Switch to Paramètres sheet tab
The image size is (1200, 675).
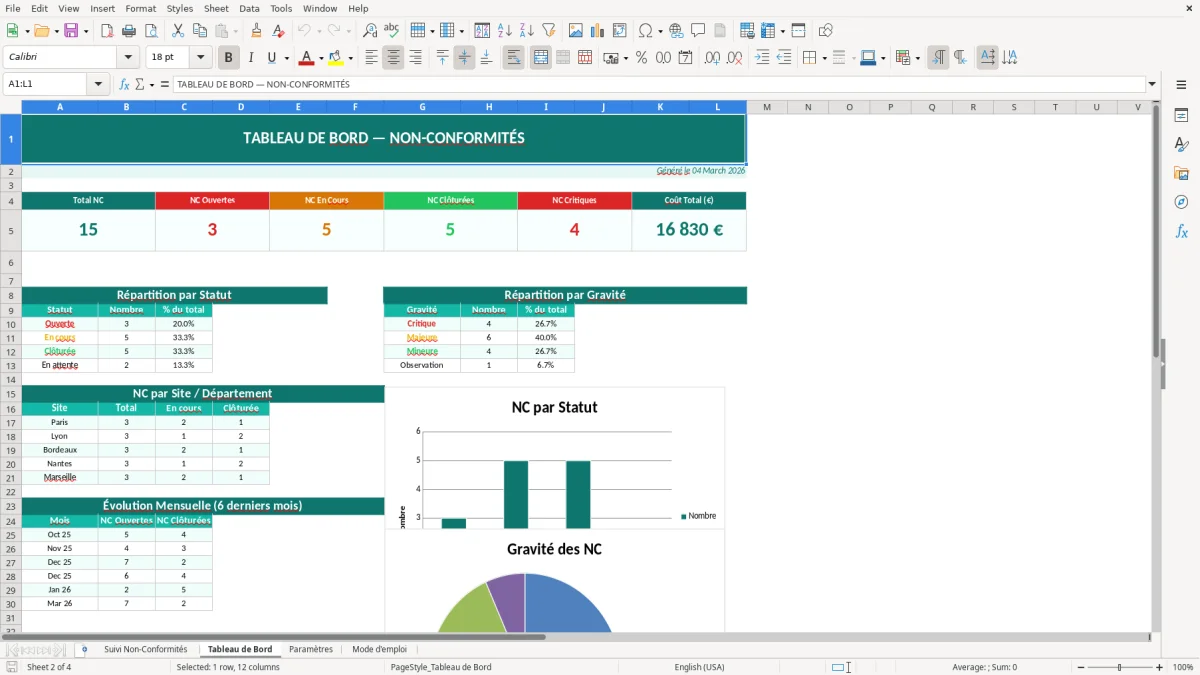point(311,649)
